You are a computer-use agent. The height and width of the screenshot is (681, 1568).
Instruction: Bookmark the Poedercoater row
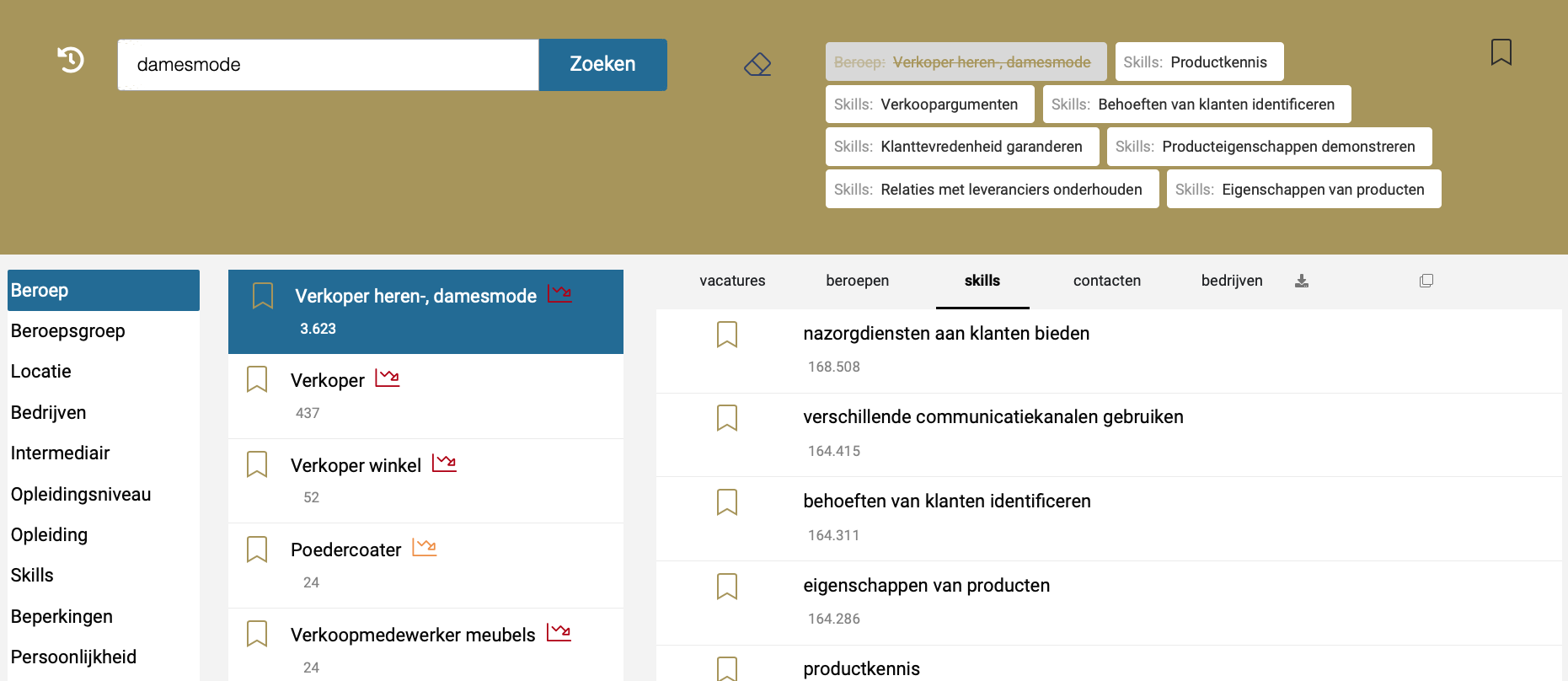[257, 550]
